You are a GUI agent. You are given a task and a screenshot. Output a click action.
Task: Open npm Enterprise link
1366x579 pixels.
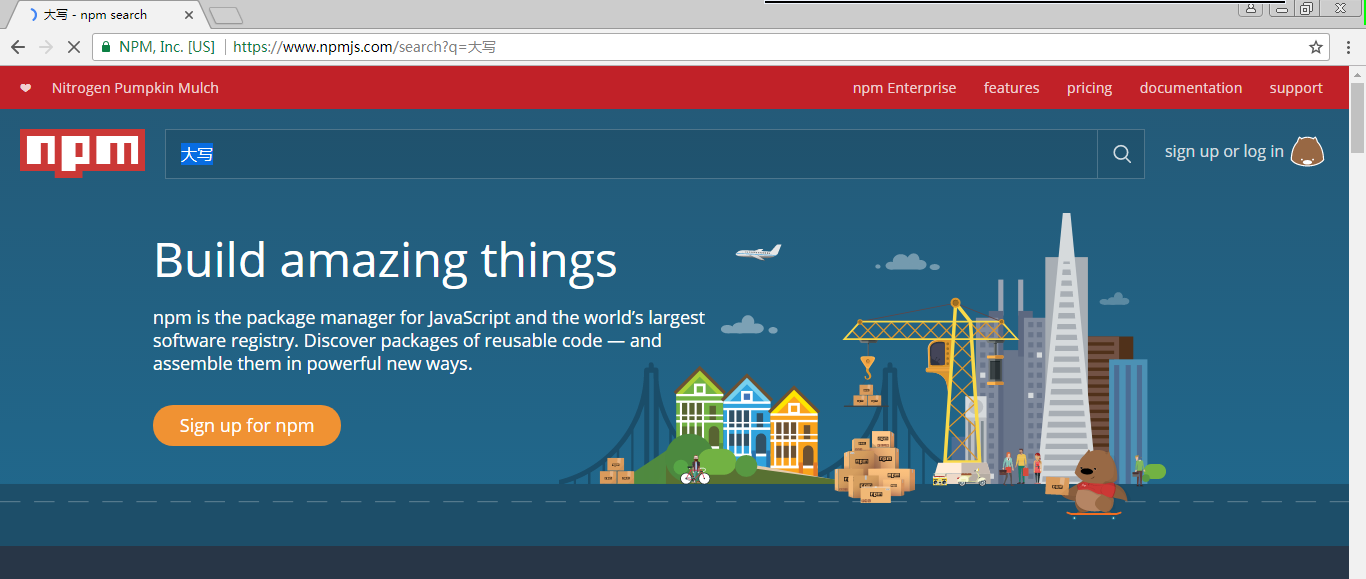(904, 88)
